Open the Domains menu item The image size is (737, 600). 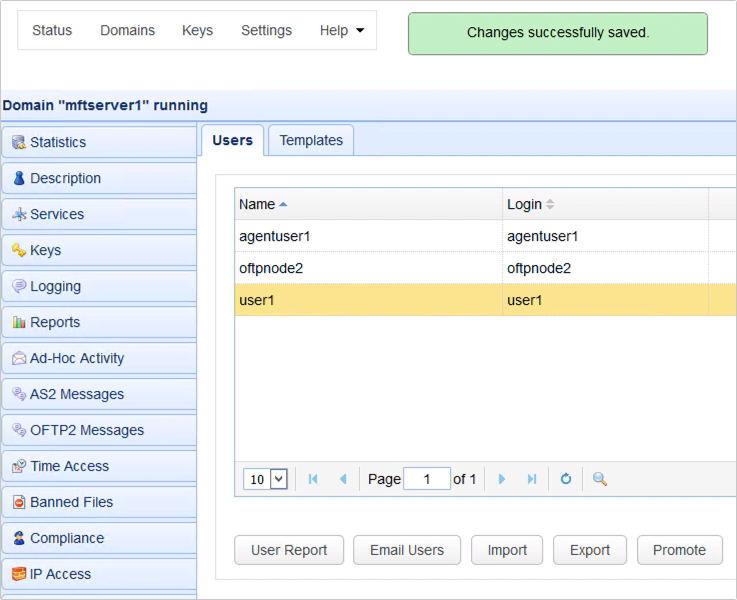pos(127,30)
